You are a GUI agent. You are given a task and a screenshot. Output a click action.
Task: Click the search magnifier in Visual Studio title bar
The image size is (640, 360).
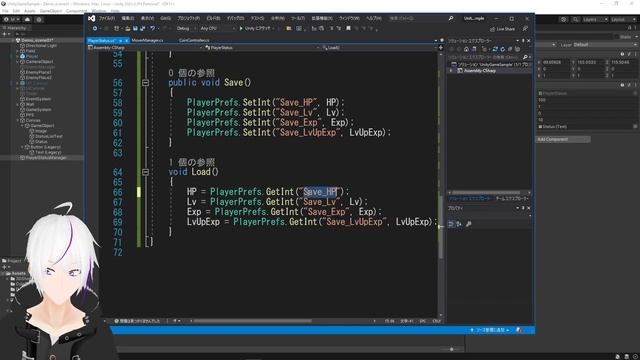[x=451, y=18]
